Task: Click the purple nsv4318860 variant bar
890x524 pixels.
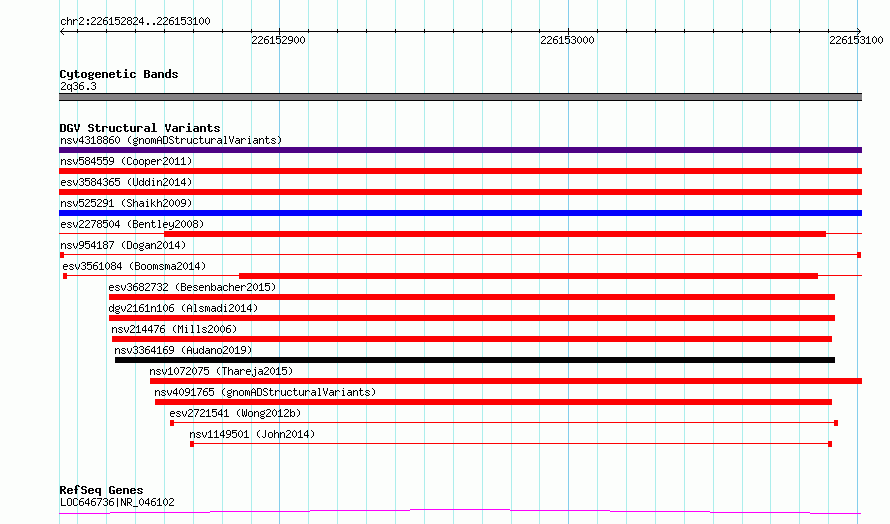Action: [460, 150]
